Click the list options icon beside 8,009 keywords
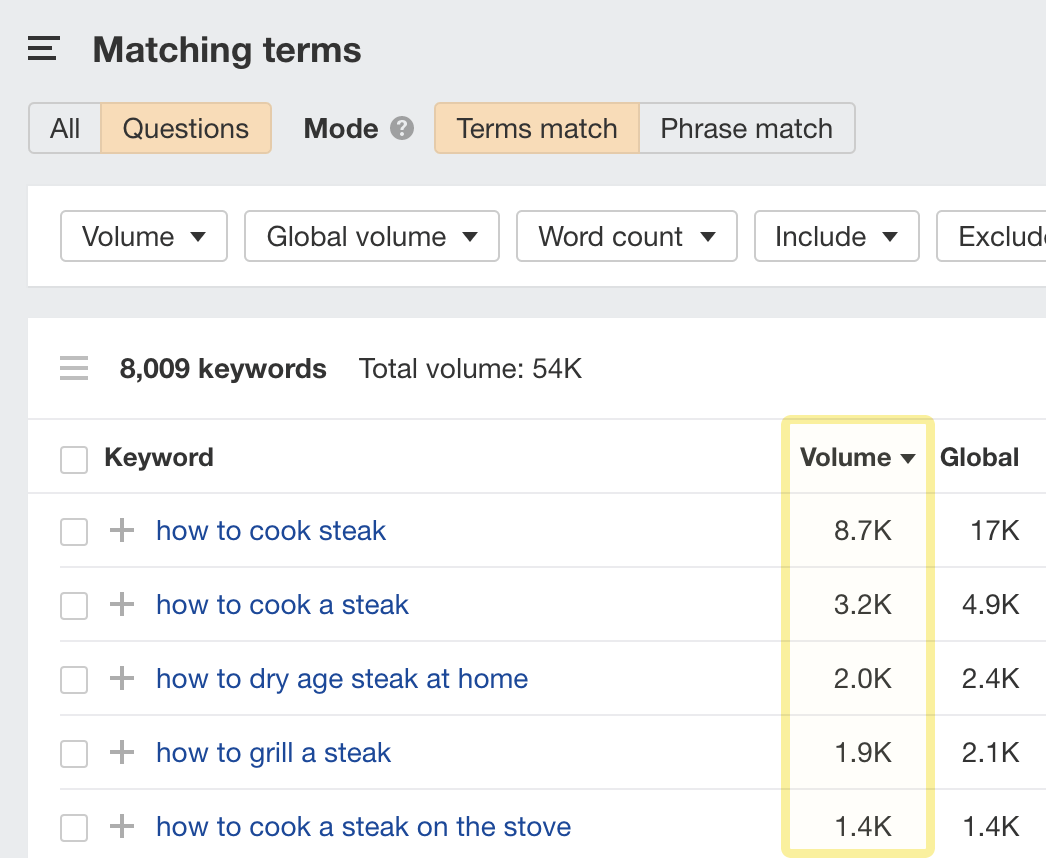This screenshot has height=858, width=1046. [74, 369]
